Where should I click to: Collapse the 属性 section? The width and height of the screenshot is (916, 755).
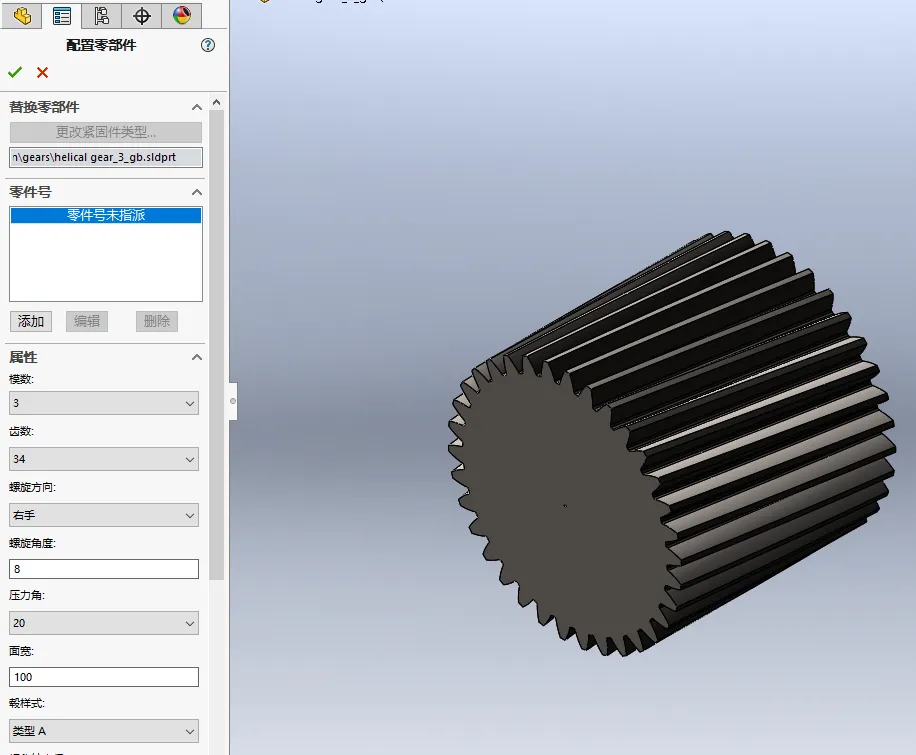tap(197, 357)
